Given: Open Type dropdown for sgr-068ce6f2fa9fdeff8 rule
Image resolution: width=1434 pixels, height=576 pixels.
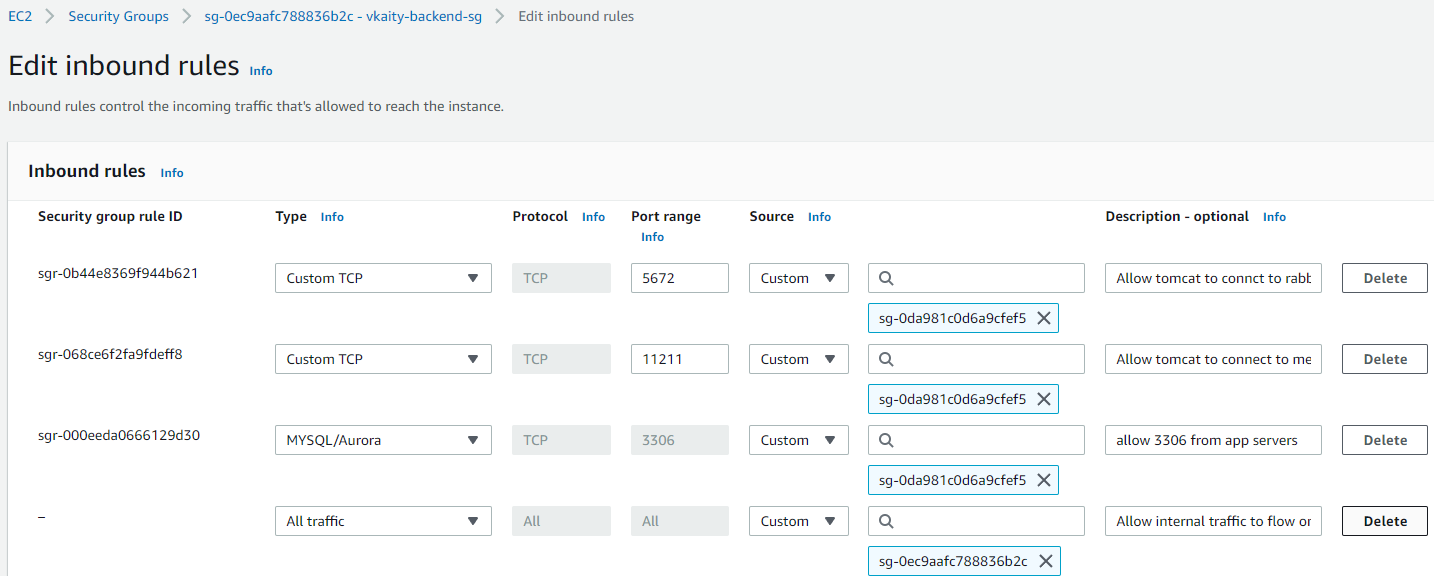Looking at the screenshot, I should point(383,359).
